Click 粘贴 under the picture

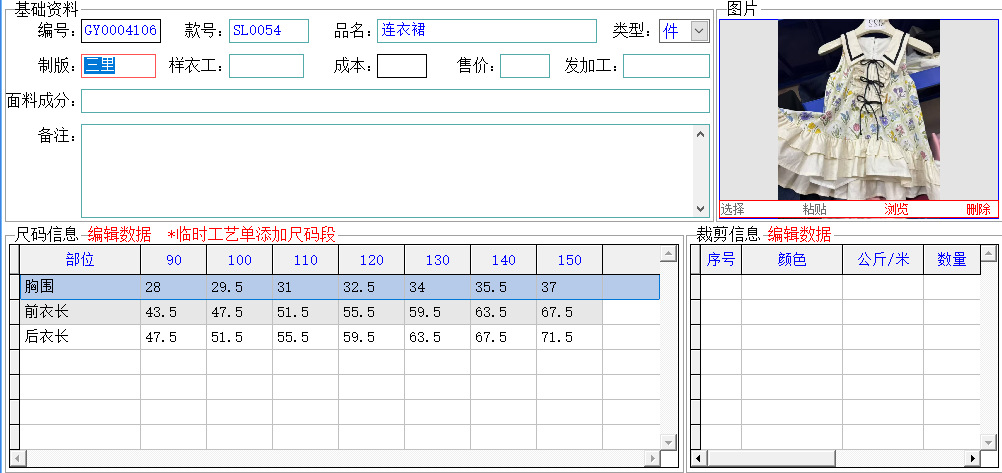click(815, 209)
